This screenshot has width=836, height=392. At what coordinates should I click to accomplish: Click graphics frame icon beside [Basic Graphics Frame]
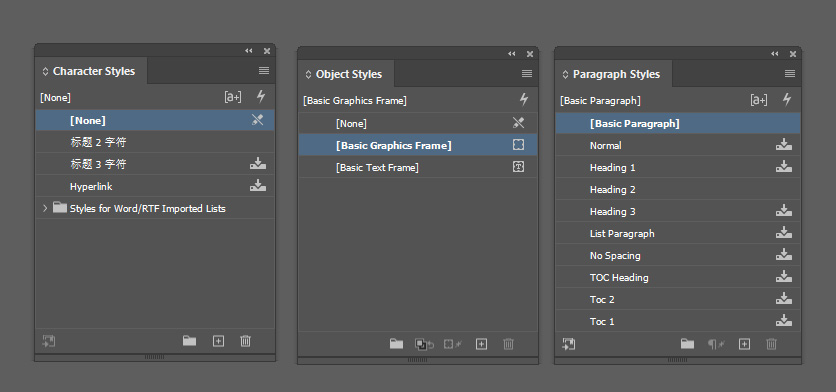point(518,145)
